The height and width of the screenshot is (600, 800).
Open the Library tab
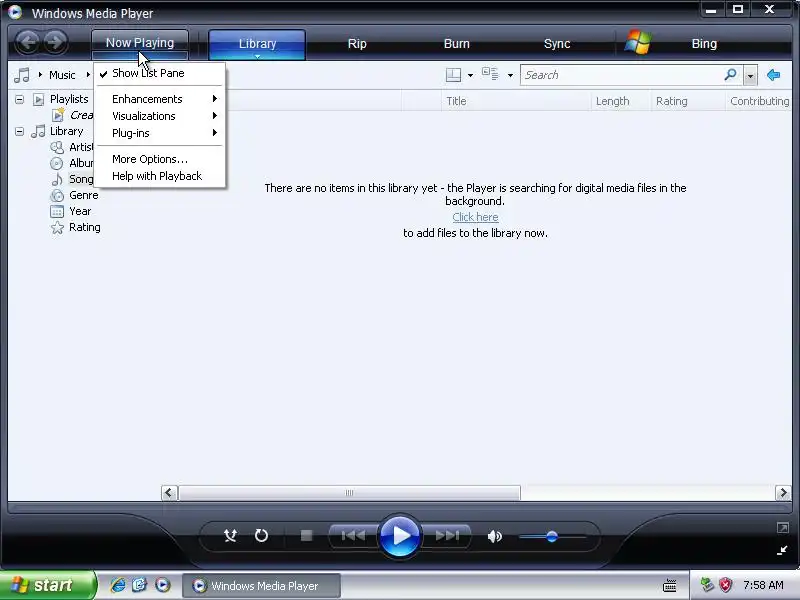pyautogui.click(x=257, y=43)
